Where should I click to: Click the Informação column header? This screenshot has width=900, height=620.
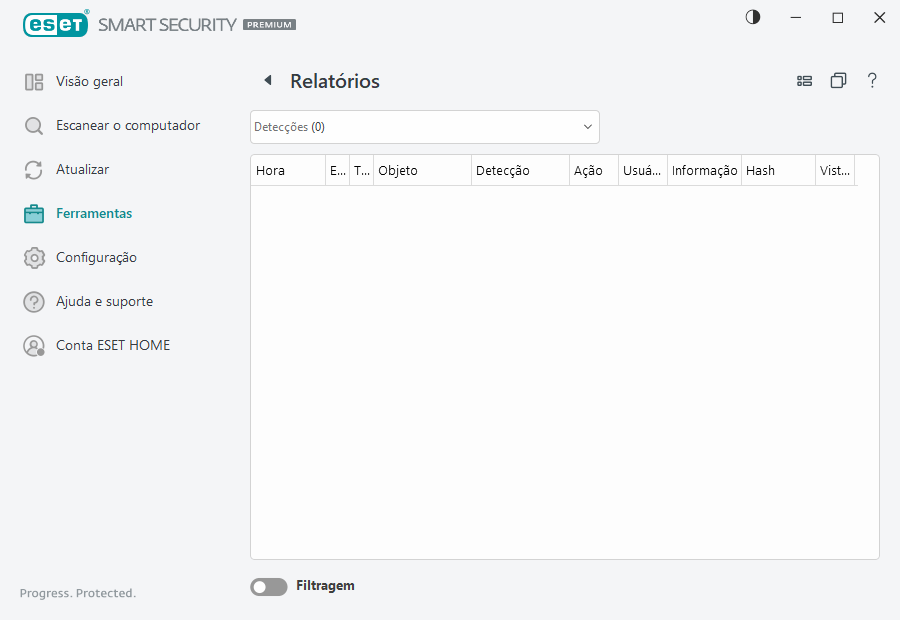coord(704,170)
